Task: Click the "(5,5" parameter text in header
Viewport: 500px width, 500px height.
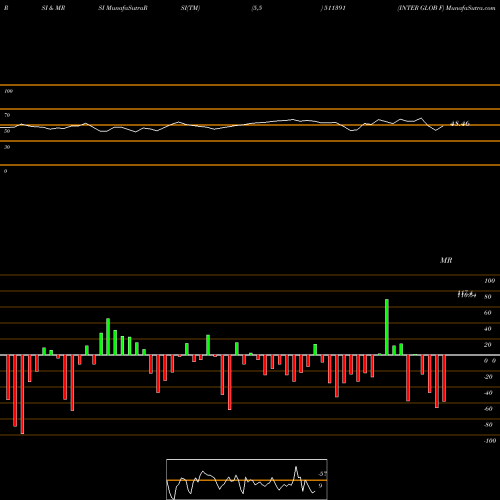Action: [257, 8]
